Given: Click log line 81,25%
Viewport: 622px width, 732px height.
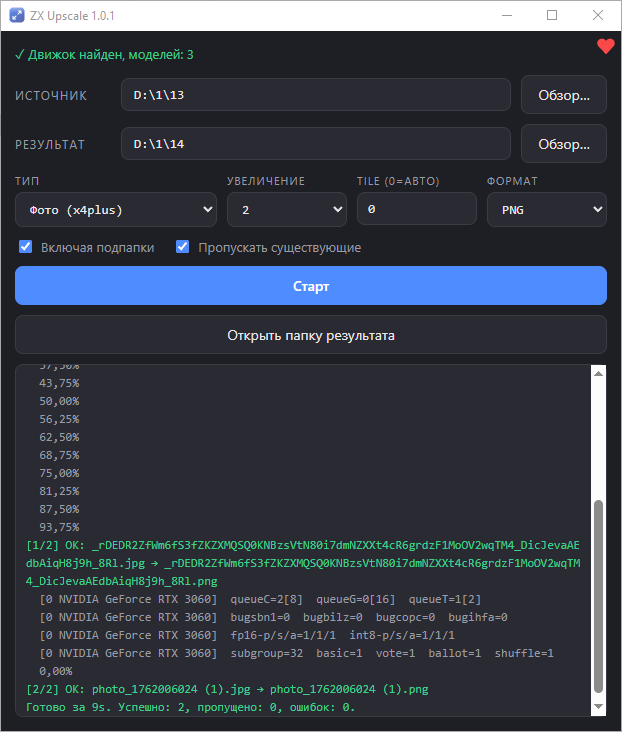Looking at the screenshot, I should [x=59, y=491].
